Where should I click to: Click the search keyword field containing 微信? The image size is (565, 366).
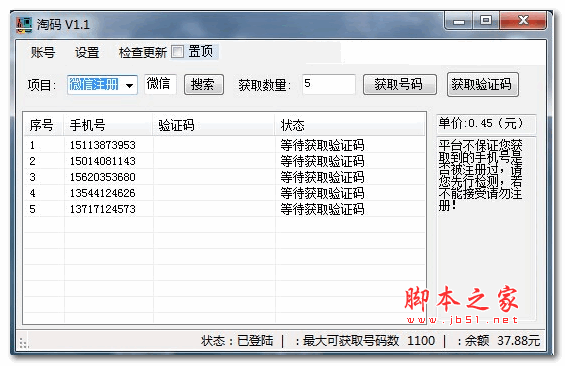[x=160, y=84]
